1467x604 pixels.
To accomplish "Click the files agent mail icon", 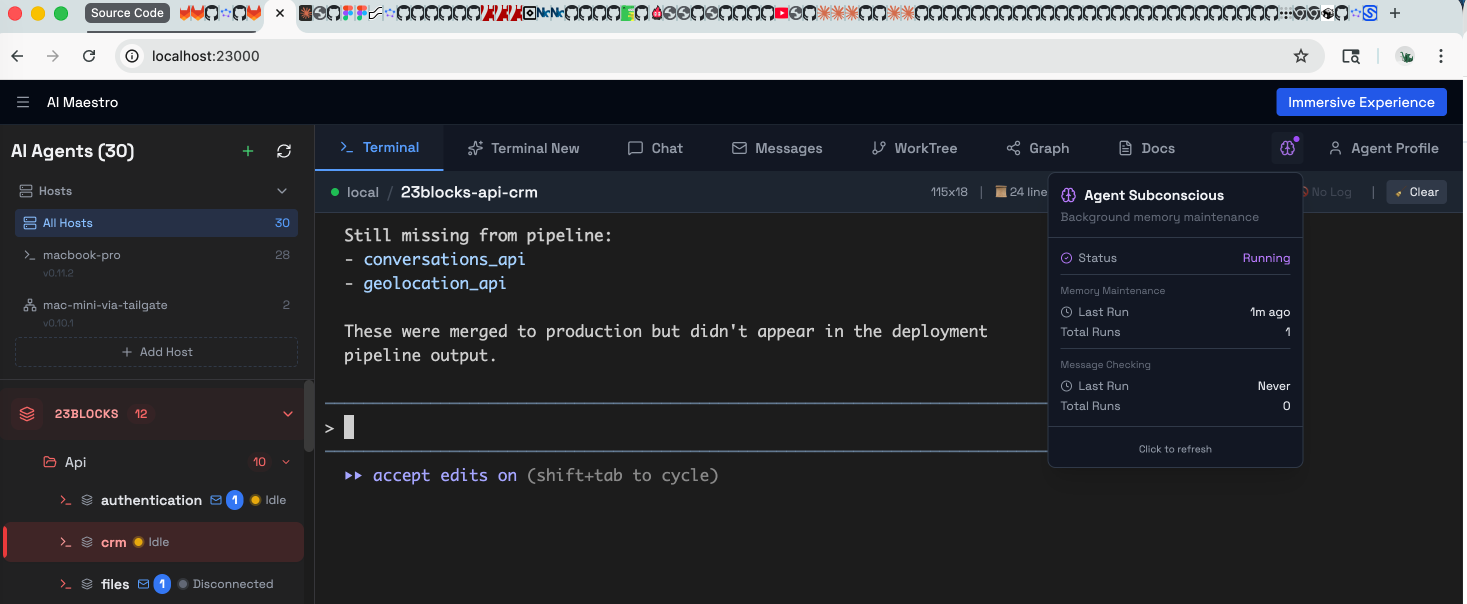I will [143, 584].
